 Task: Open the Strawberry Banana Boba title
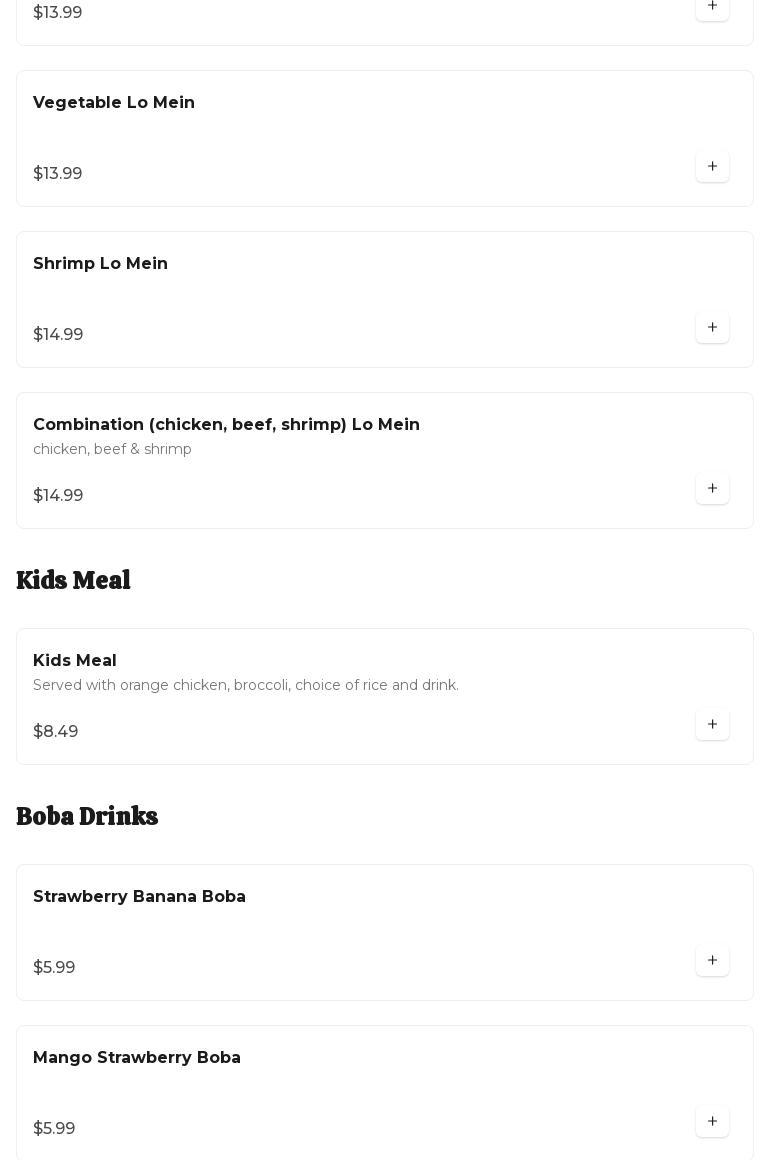[x=139, y=897]
